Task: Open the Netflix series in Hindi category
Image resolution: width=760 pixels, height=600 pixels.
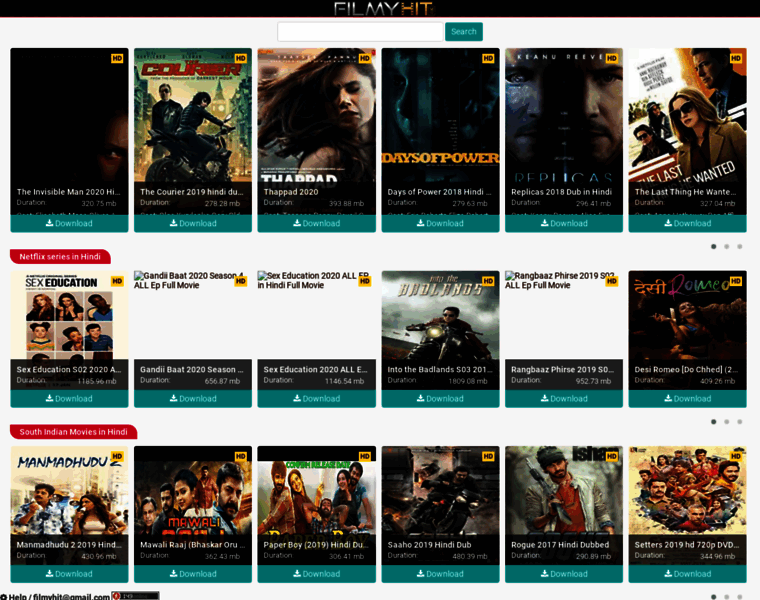Action: point(60,256)
